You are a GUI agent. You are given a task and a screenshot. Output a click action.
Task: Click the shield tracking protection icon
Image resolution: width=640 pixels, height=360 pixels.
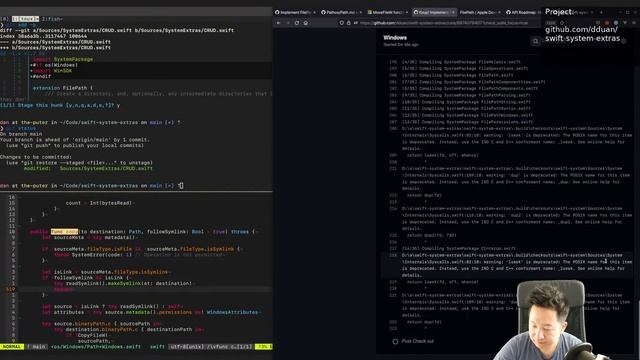point(342,23)
